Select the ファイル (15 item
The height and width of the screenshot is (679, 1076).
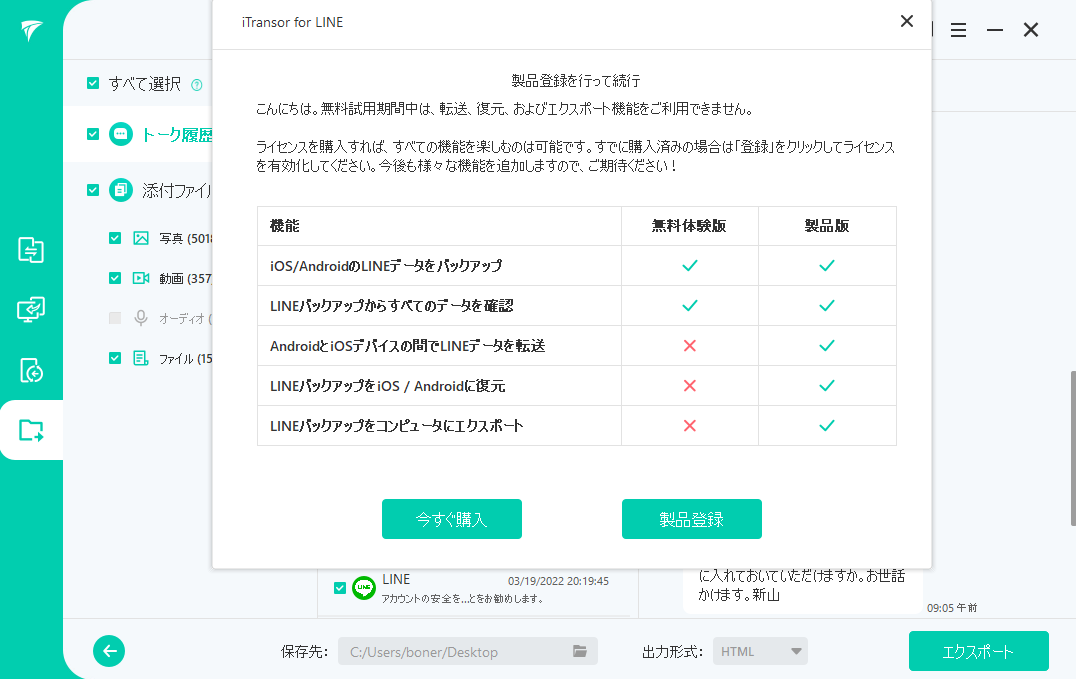pyautogui.click(x=185, y=358)
